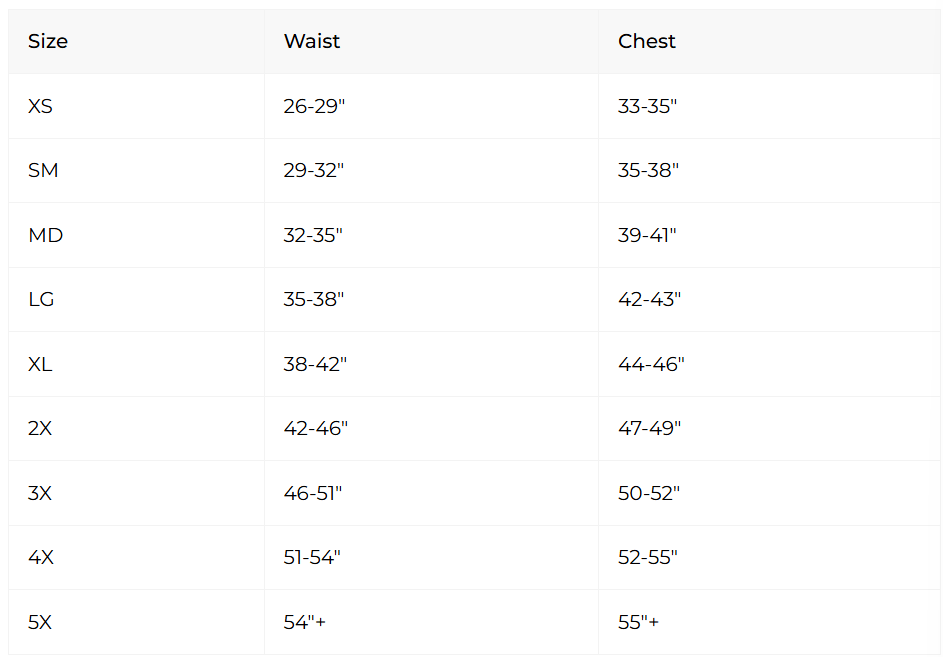The width and height of the screenshot is (943, 657).
Task: Click chest value 33-35"
Action: [x=648, y=106]
